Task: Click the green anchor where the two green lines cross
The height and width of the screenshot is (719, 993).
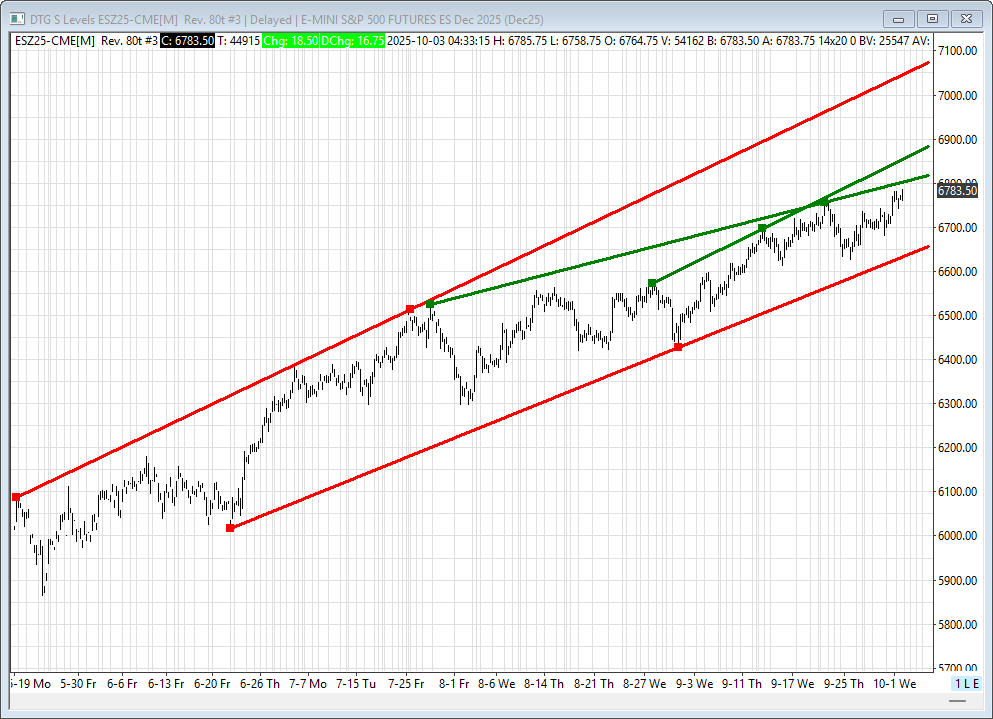Action: [824, 202]
